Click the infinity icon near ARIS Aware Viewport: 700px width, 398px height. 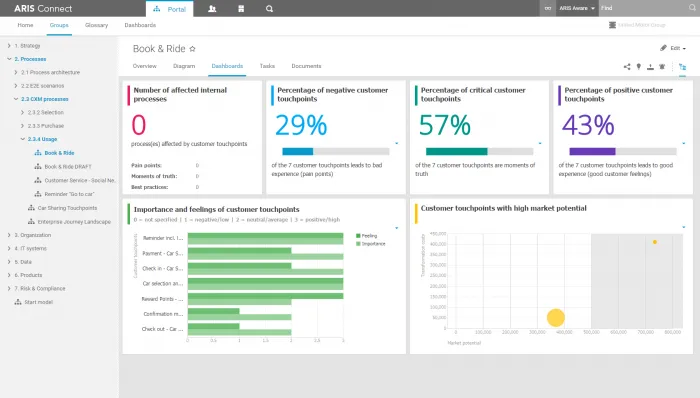548,8
